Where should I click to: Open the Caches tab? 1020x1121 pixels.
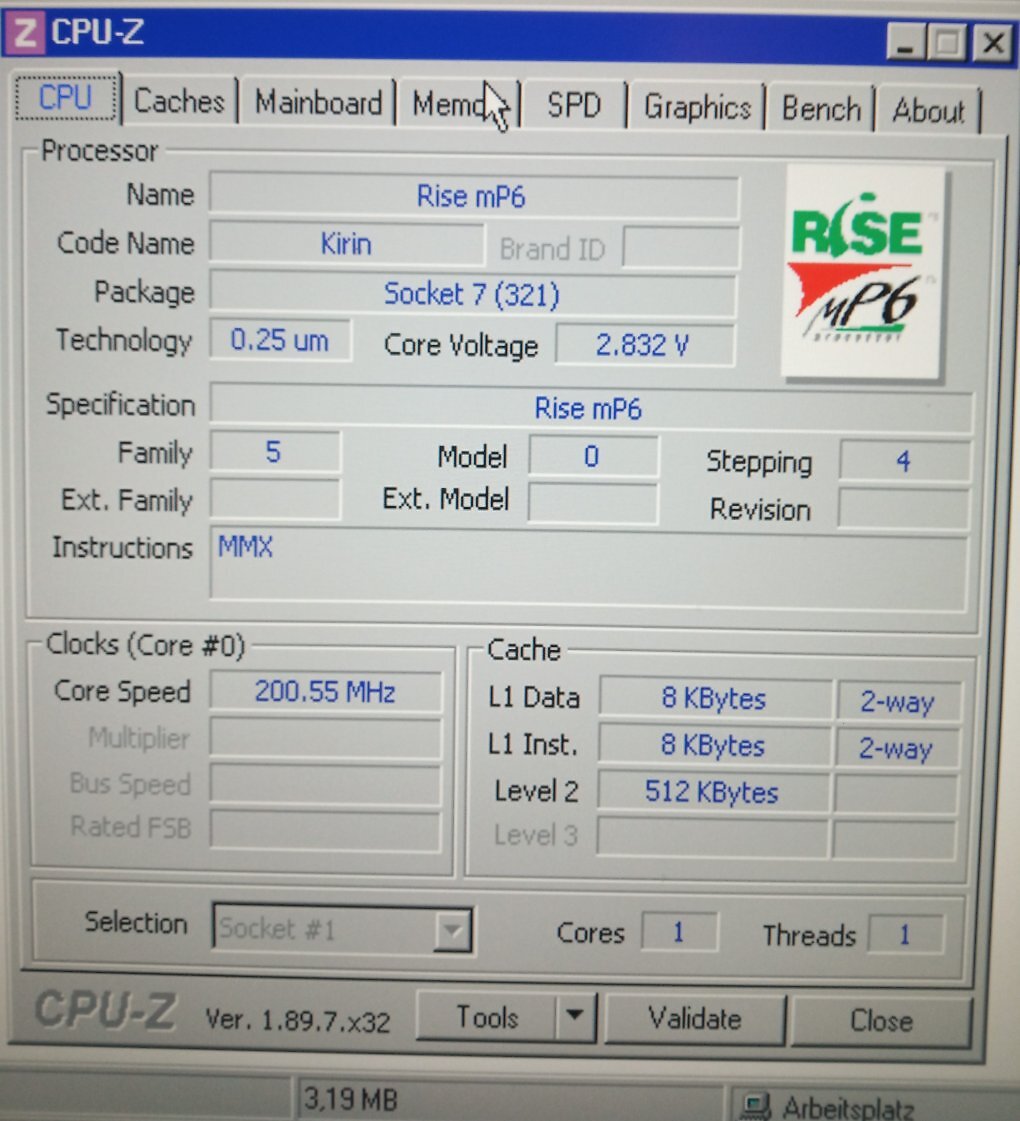click(179, 101)
